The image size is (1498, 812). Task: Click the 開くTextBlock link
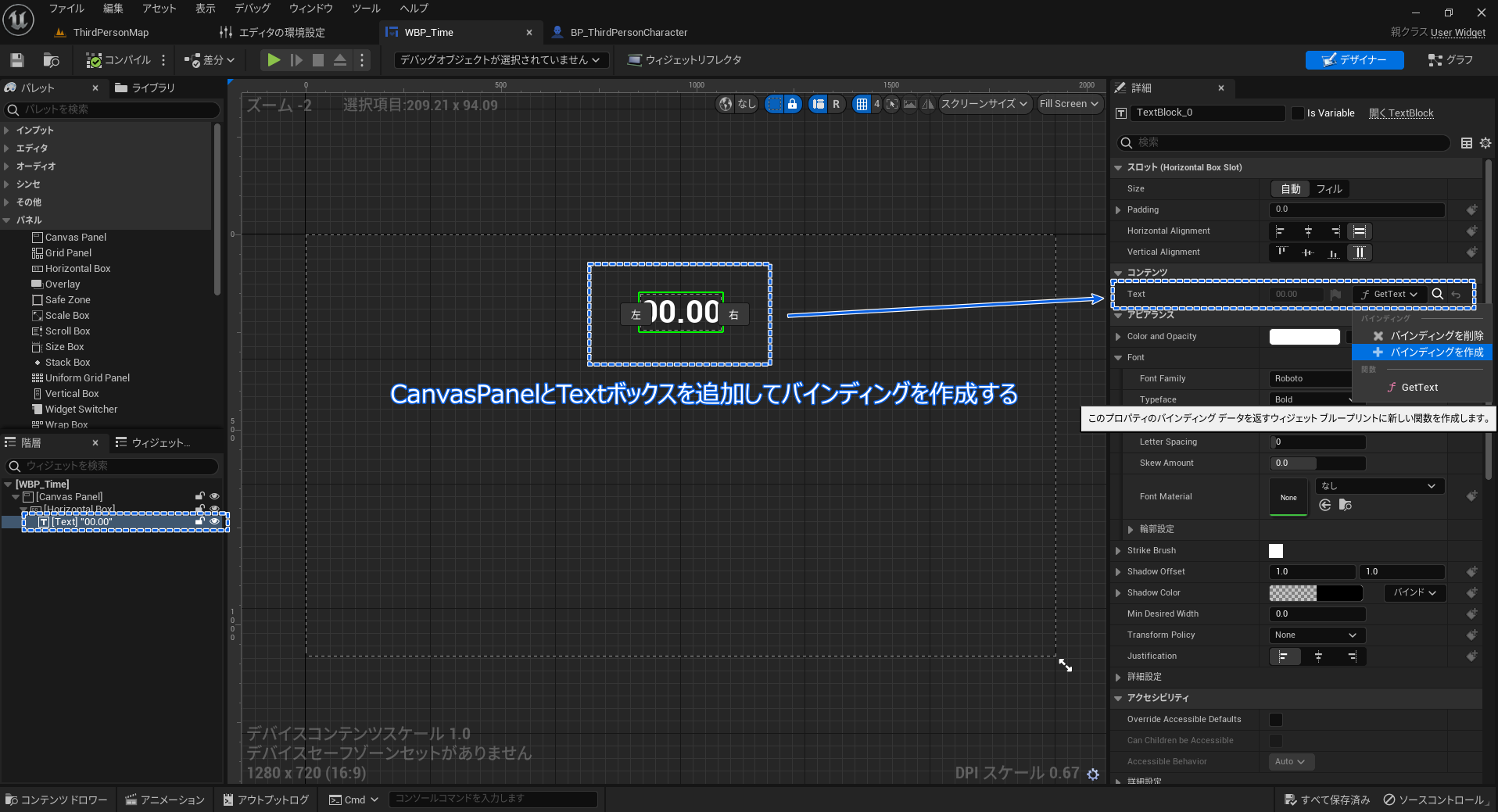coord(1402,113)
